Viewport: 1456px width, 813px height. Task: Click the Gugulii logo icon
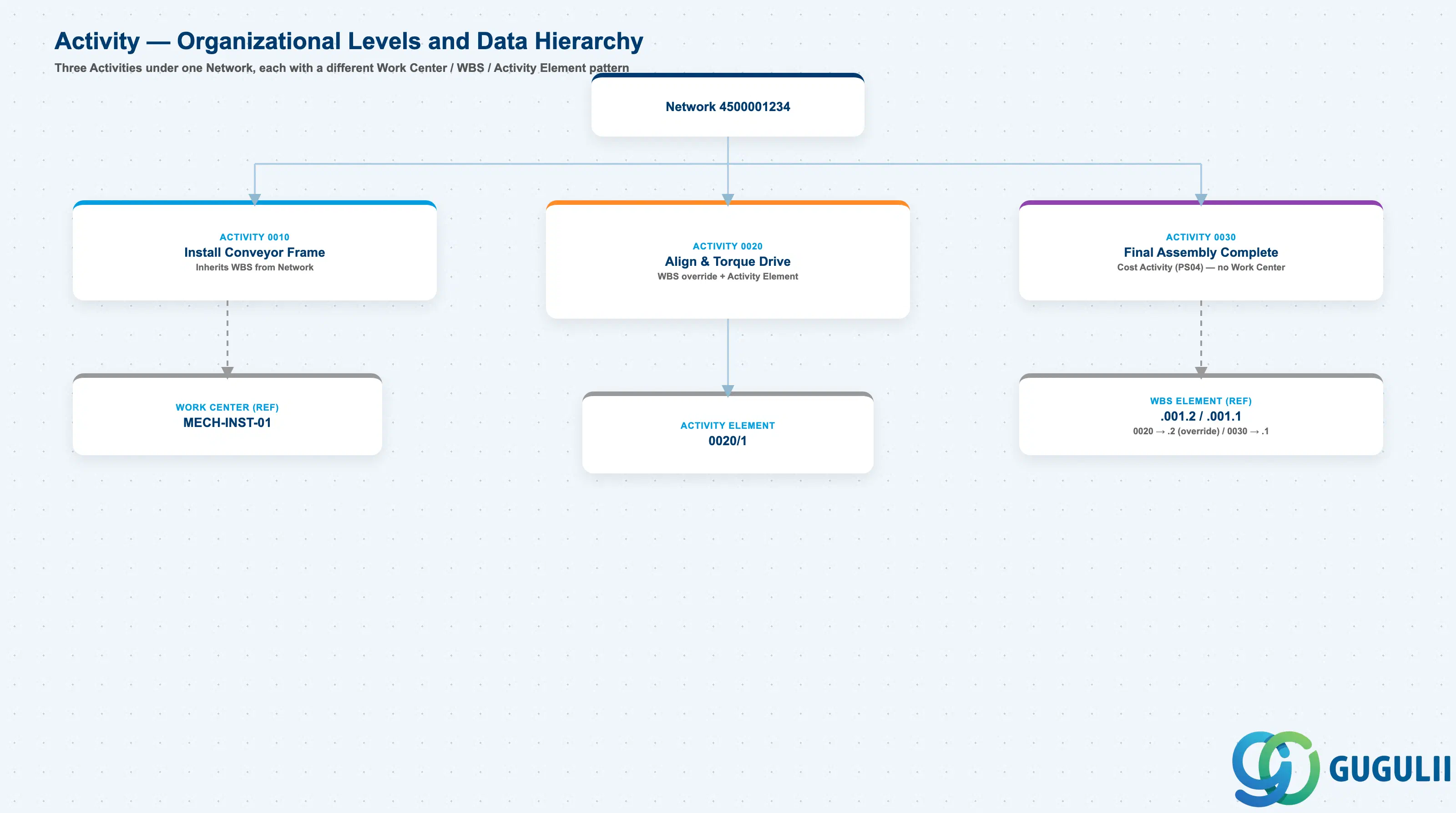[1276, 768]
